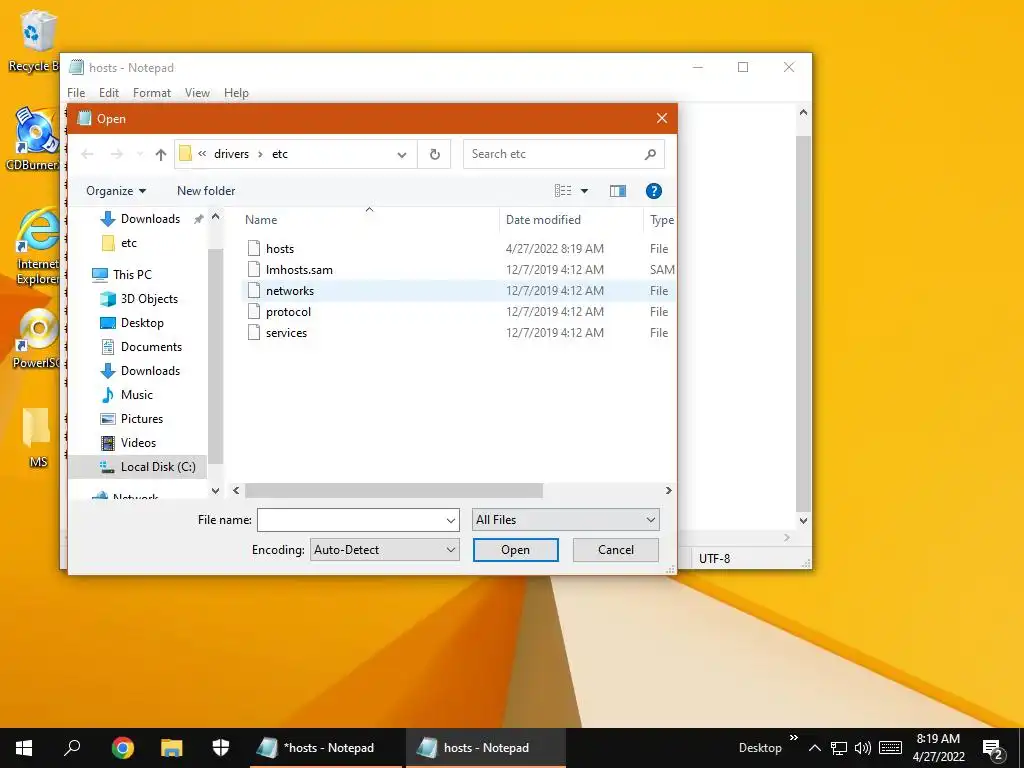This screenshot has height=768, width=1024.
Task: Open File Explorer from the taskbar
Action: tap(172, 748)
